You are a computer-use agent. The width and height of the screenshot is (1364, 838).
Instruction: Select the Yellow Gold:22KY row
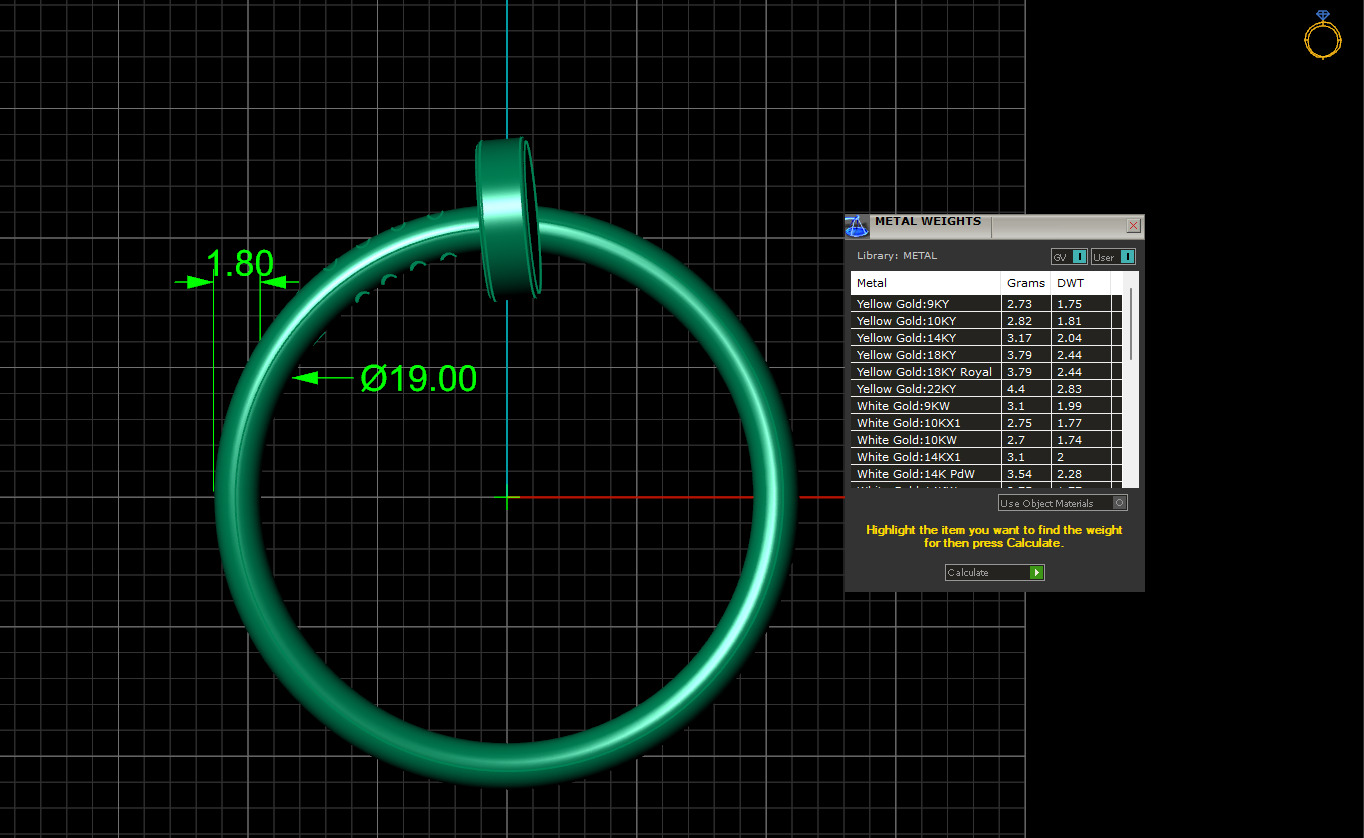[987, 389]
